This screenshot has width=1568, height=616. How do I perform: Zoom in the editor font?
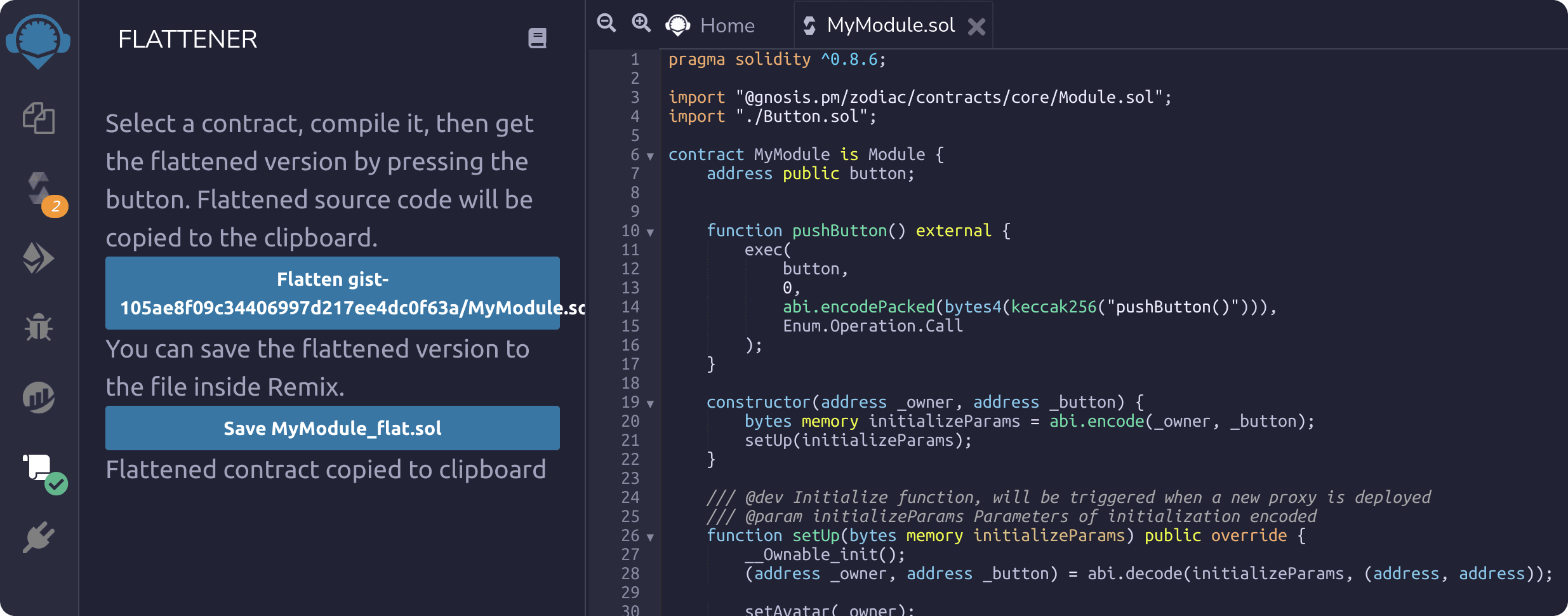[641, 23]
